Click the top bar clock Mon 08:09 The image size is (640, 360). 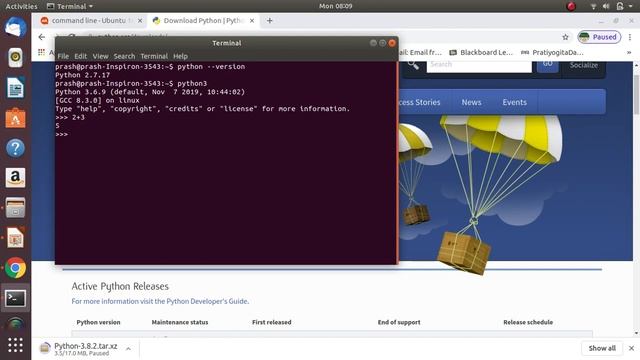(336, 6)
